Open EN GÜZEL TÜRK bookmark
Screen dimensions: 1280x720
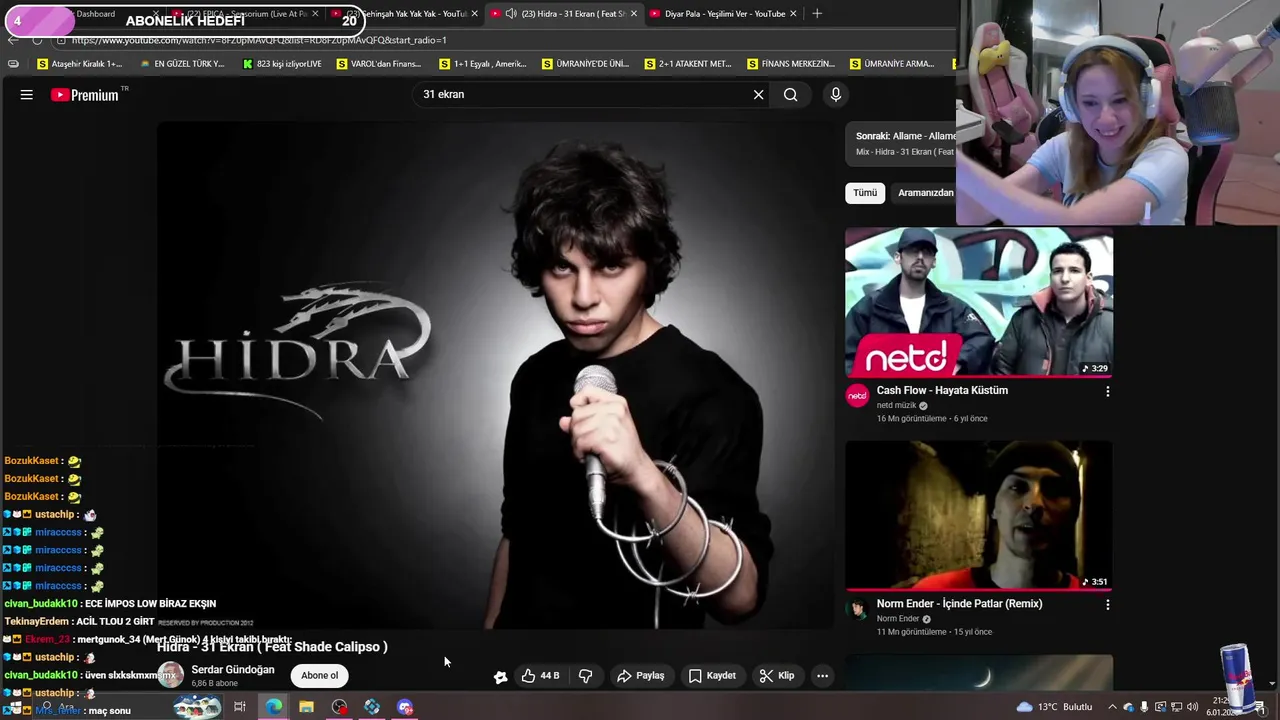[x=182, y=64]
